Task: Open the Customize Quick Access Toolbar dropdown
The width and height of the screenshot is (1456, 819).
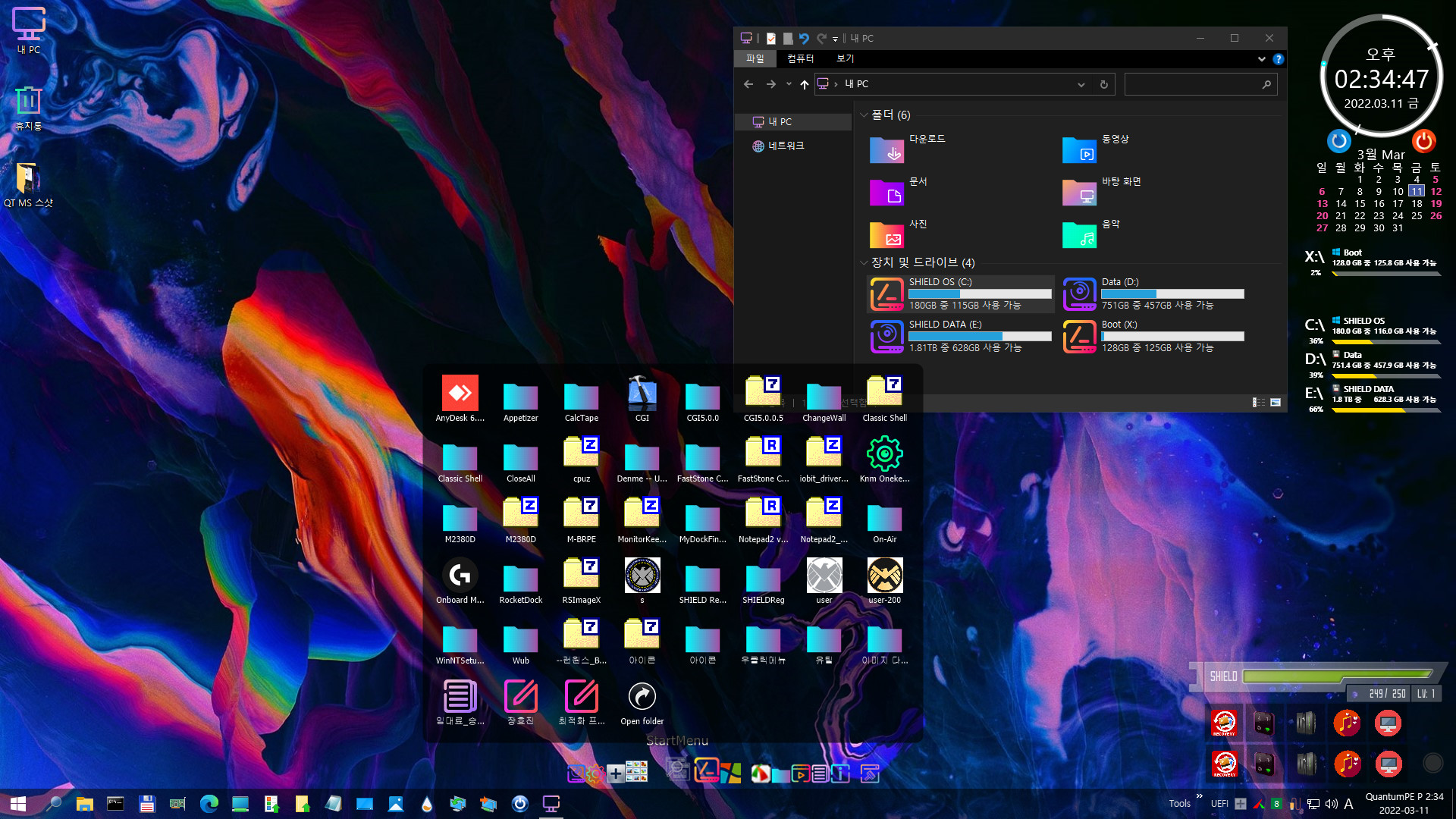Action: click(x=835, y=38)
